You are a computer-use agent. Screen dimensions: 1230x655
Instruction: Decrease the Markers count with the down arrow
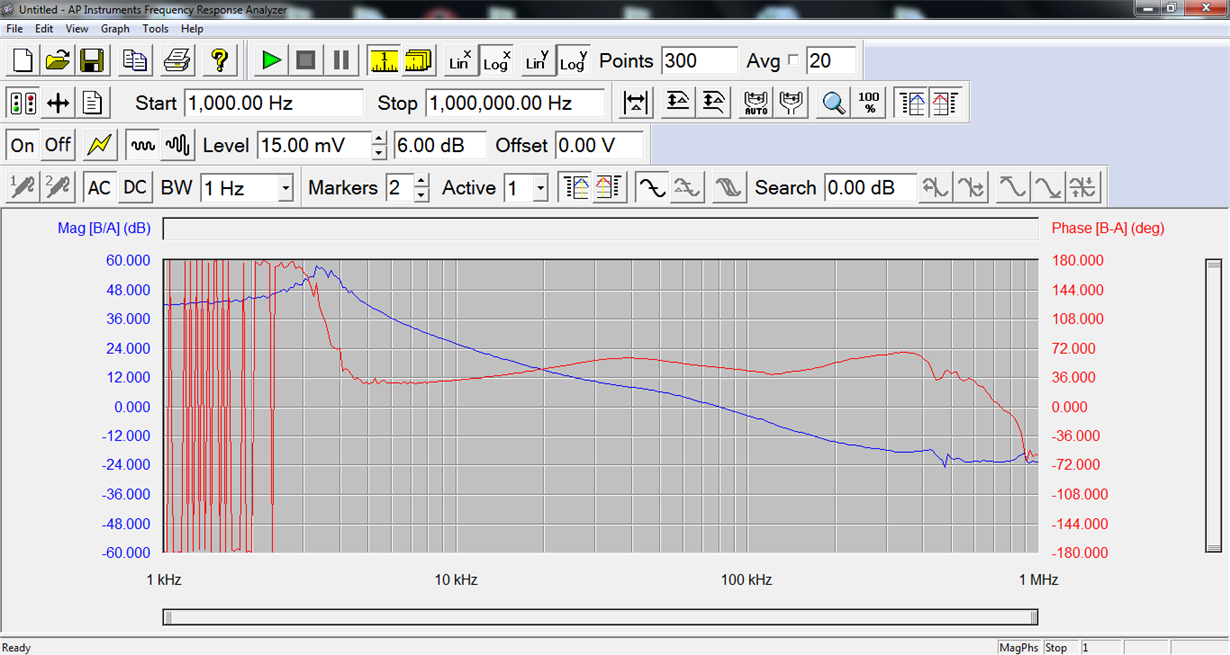[422, 195]
